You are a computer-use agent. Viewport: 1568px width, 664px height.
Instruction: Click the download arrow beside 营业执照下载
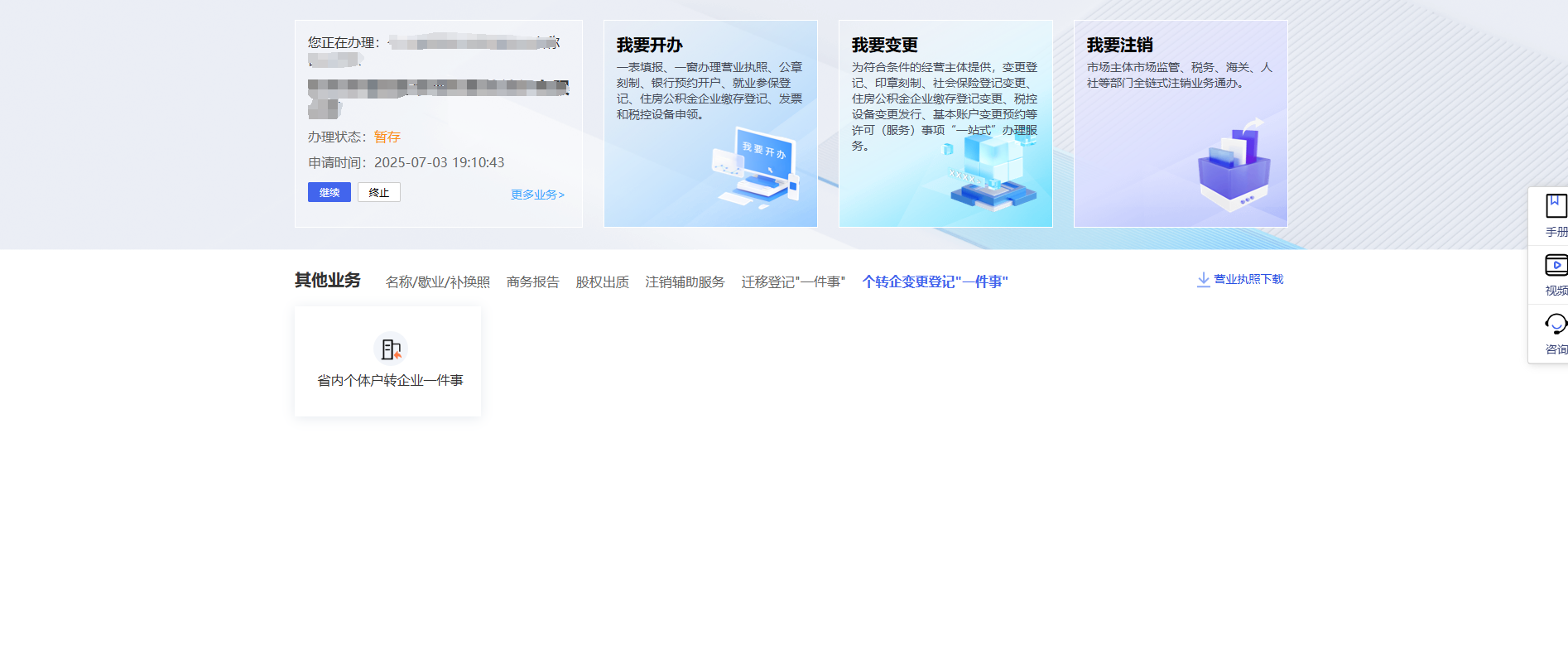[x=1203, y=280]
